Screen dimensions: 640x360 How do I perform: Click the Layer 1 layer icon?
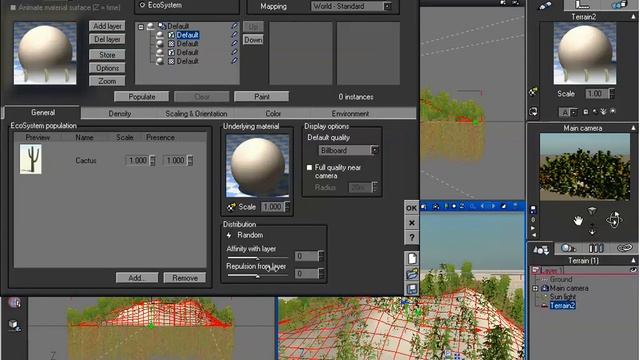pos(535,270)
